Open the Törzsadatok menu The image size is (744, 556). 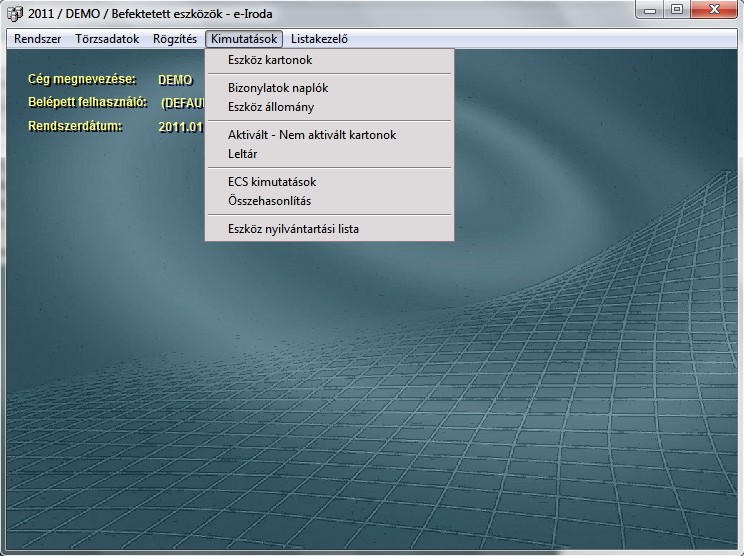pyautogui.click(x=107, y=39)
